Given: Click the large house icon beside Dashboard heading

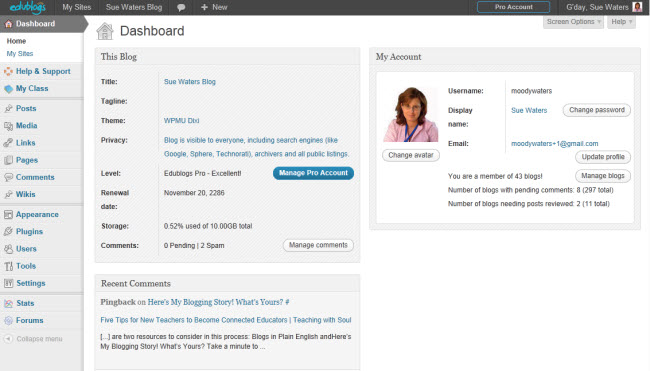Looking at the screenshot, I should (x=105, y=31).
